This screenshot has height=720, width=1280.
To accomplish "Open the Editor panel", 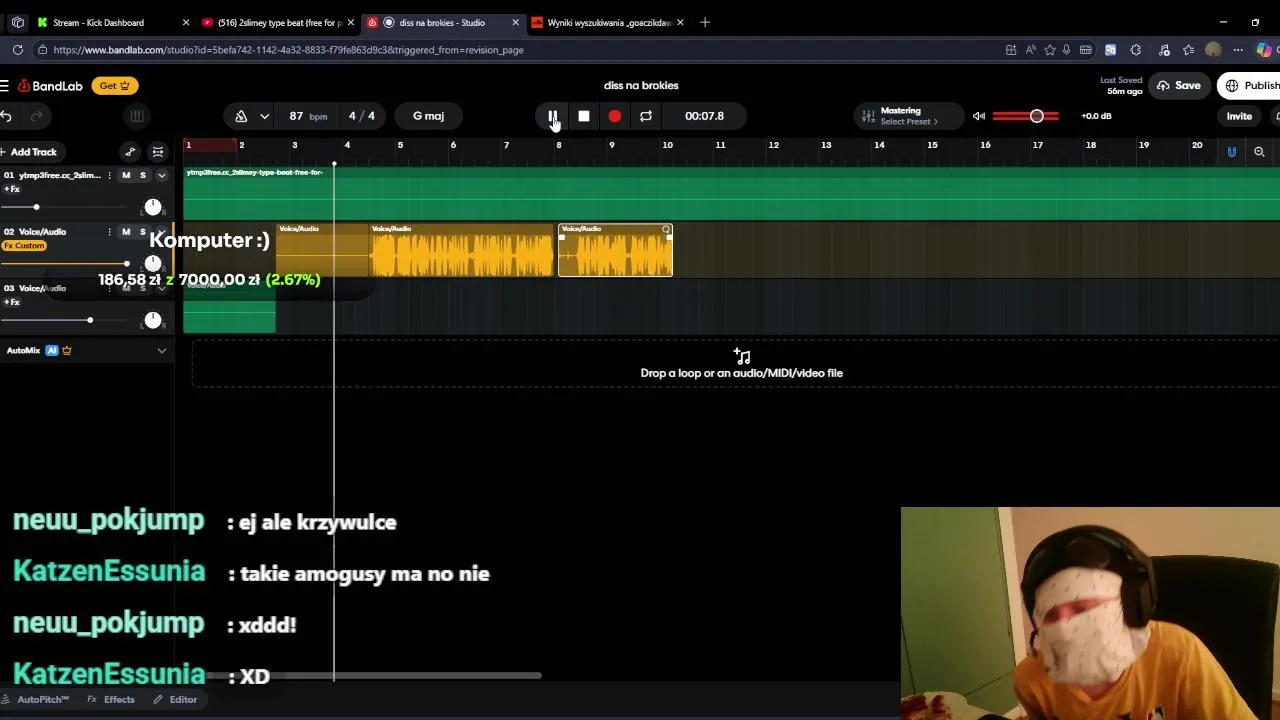I will (175, 700).
